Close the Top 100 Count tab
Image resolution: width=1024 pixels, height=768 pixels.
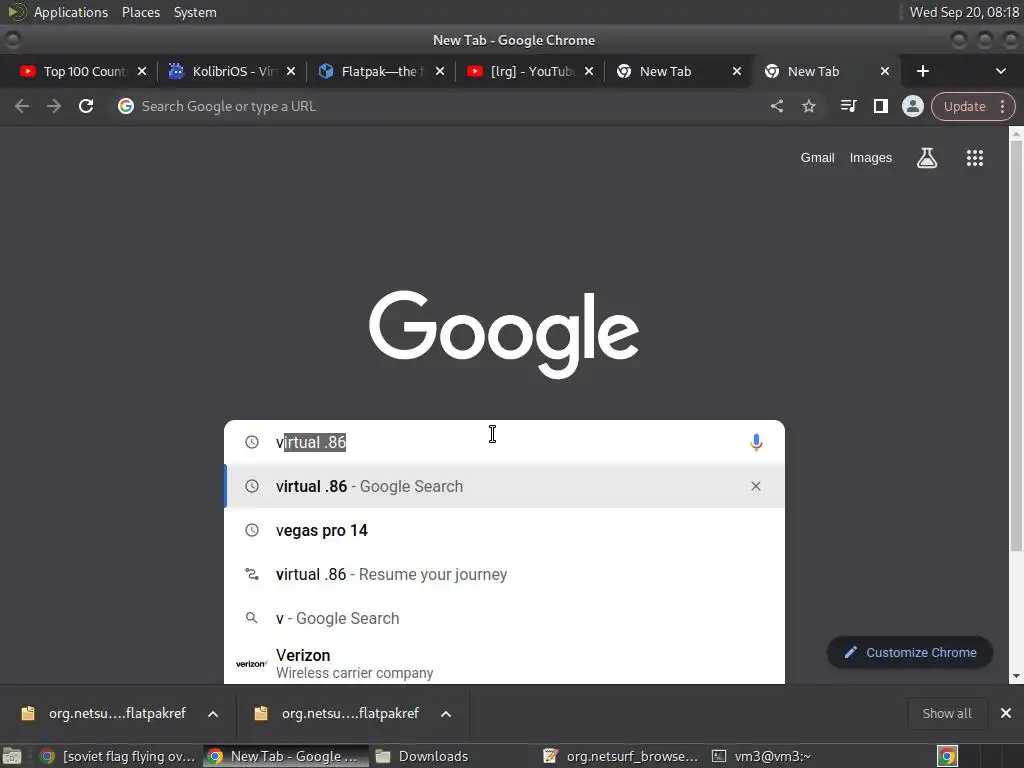142,71
